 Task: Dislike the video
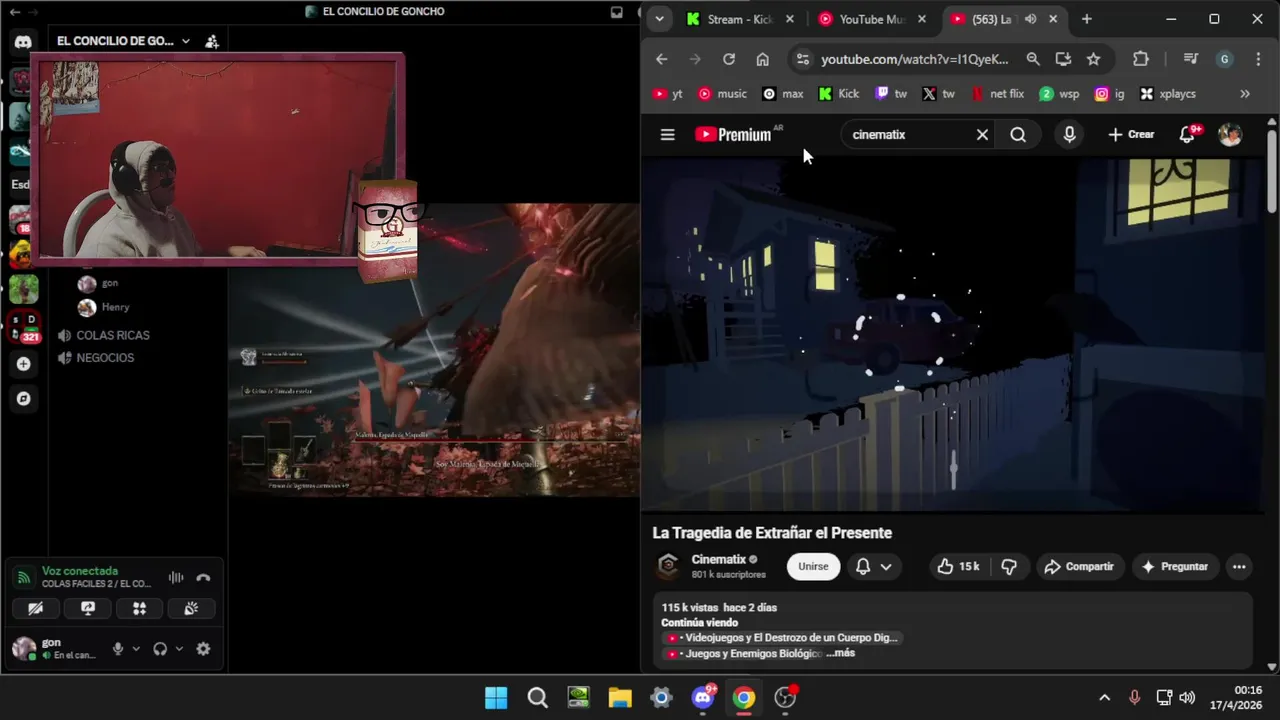1009,566
